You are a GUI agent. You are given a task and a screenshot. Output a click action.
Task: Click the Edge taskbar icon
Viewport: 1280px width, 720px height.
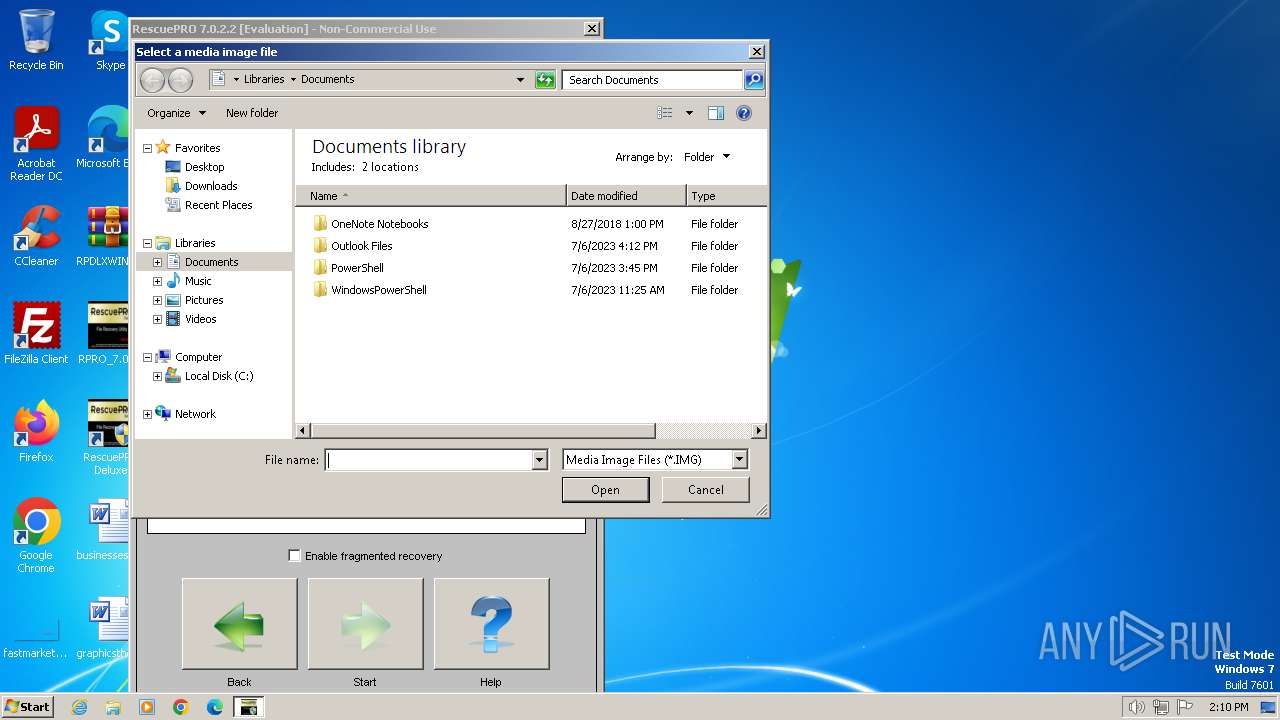point(215,707)
